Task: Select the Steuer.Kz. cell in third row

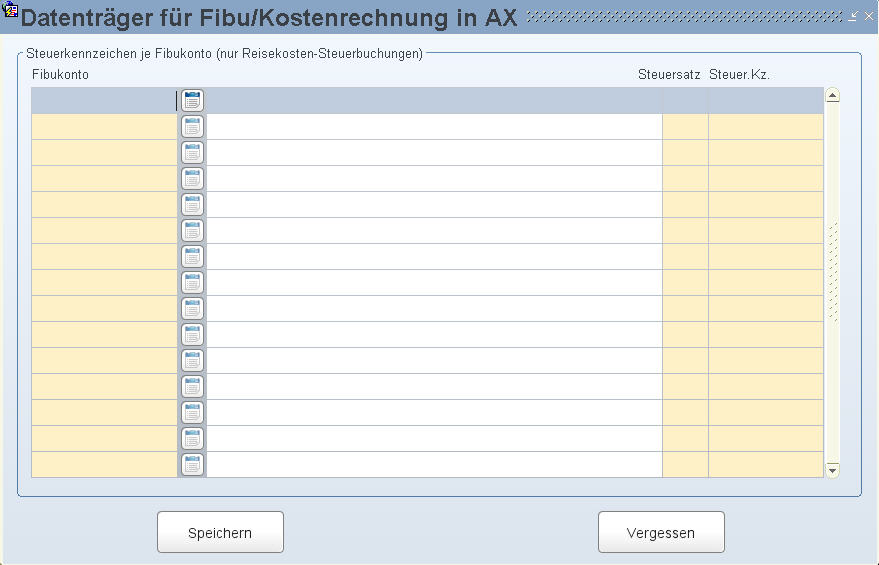Action: (766, 152)
